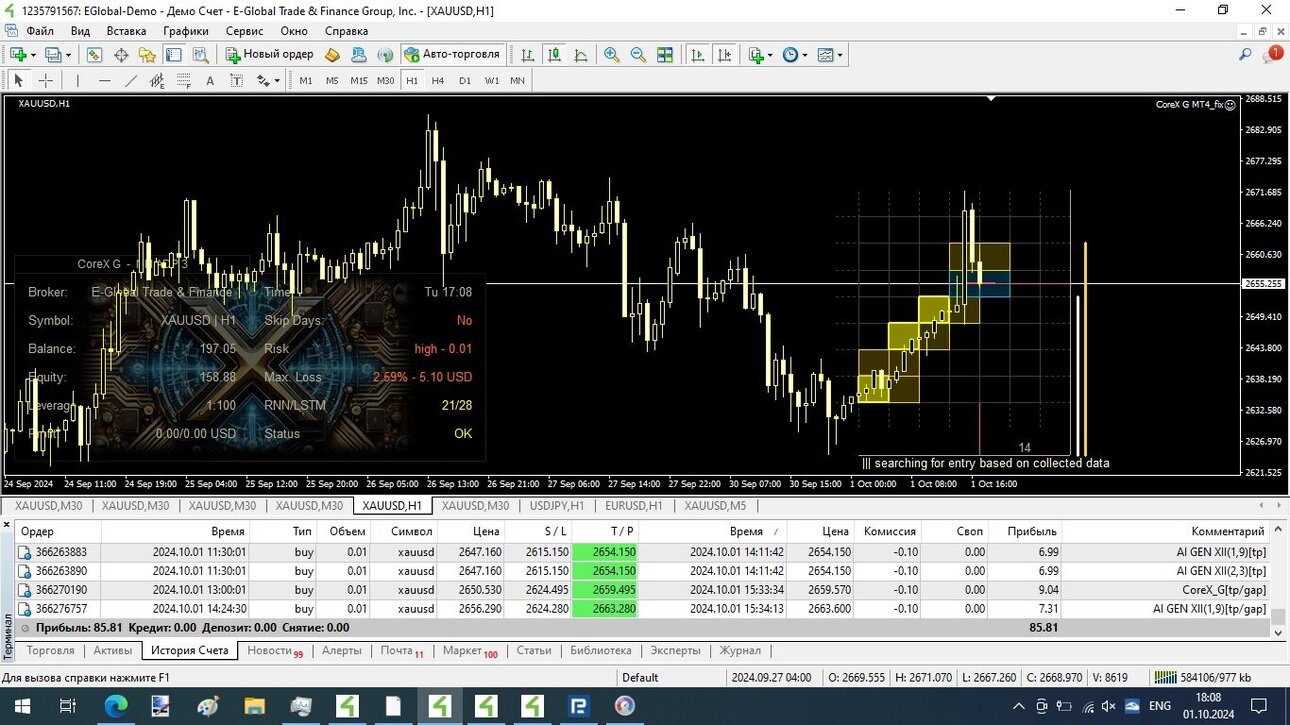Open the Файл menu
Screen dimensions: 1290x725
[40, 31]
